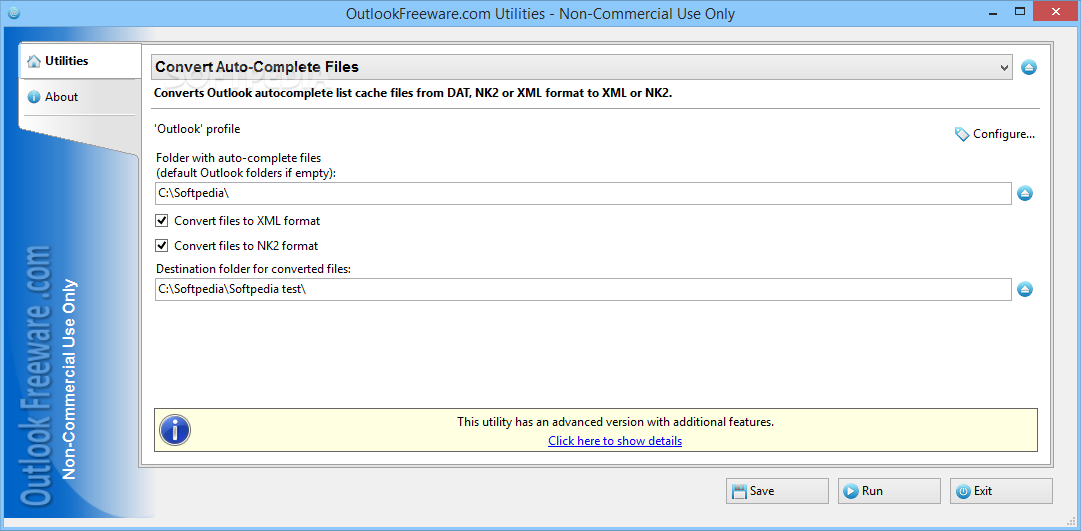Uncheck Convert files to XML format
Viewport: 1081px width, 531px height.
click(162, 221)
